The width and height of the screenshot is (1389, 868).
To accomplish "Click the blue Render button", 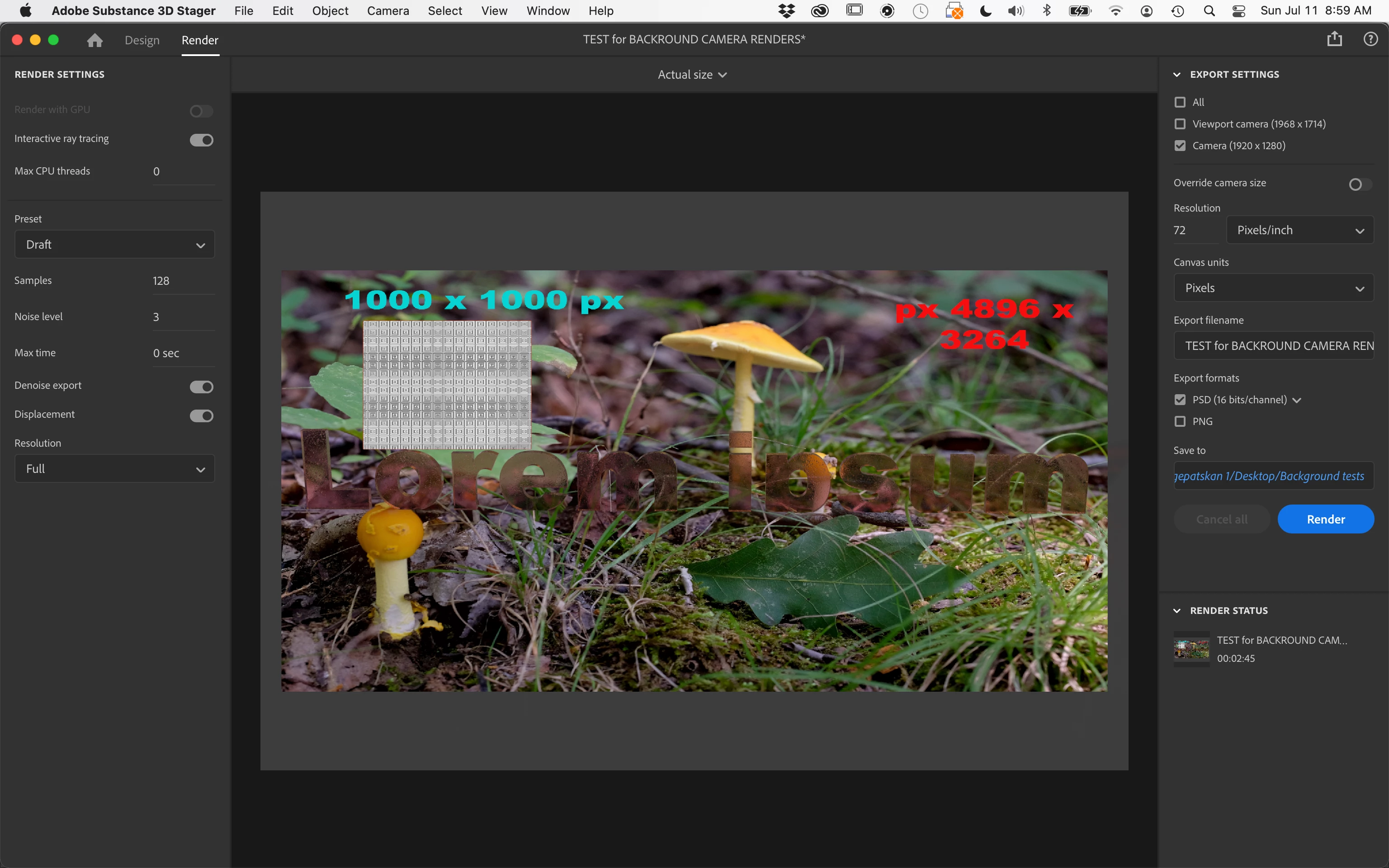I will point(1325,519).
